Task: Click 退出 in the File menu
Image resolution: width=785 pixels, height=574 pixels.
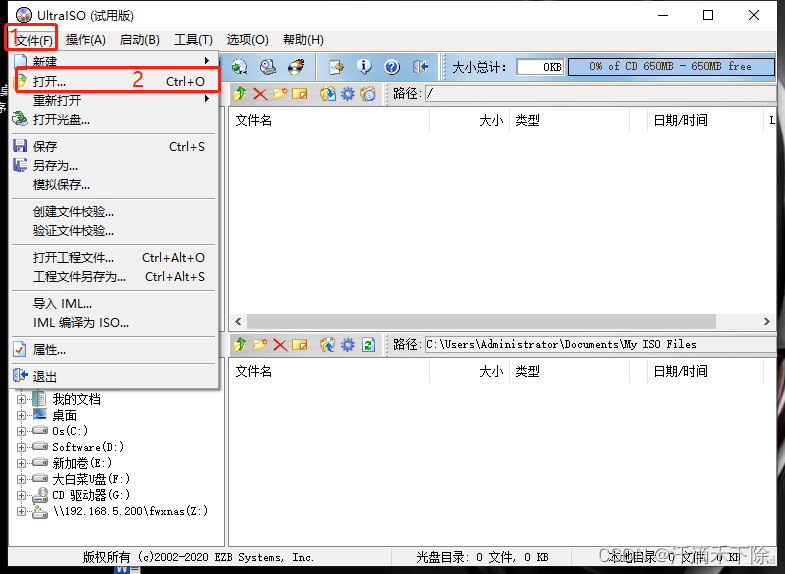Action: pyautogui.click(x=114, y=376)
